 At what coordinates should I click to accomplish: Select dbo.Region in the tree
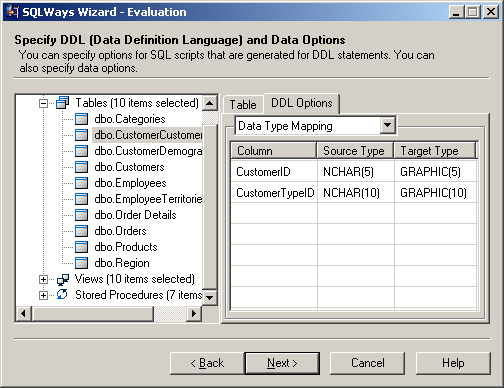122,263
